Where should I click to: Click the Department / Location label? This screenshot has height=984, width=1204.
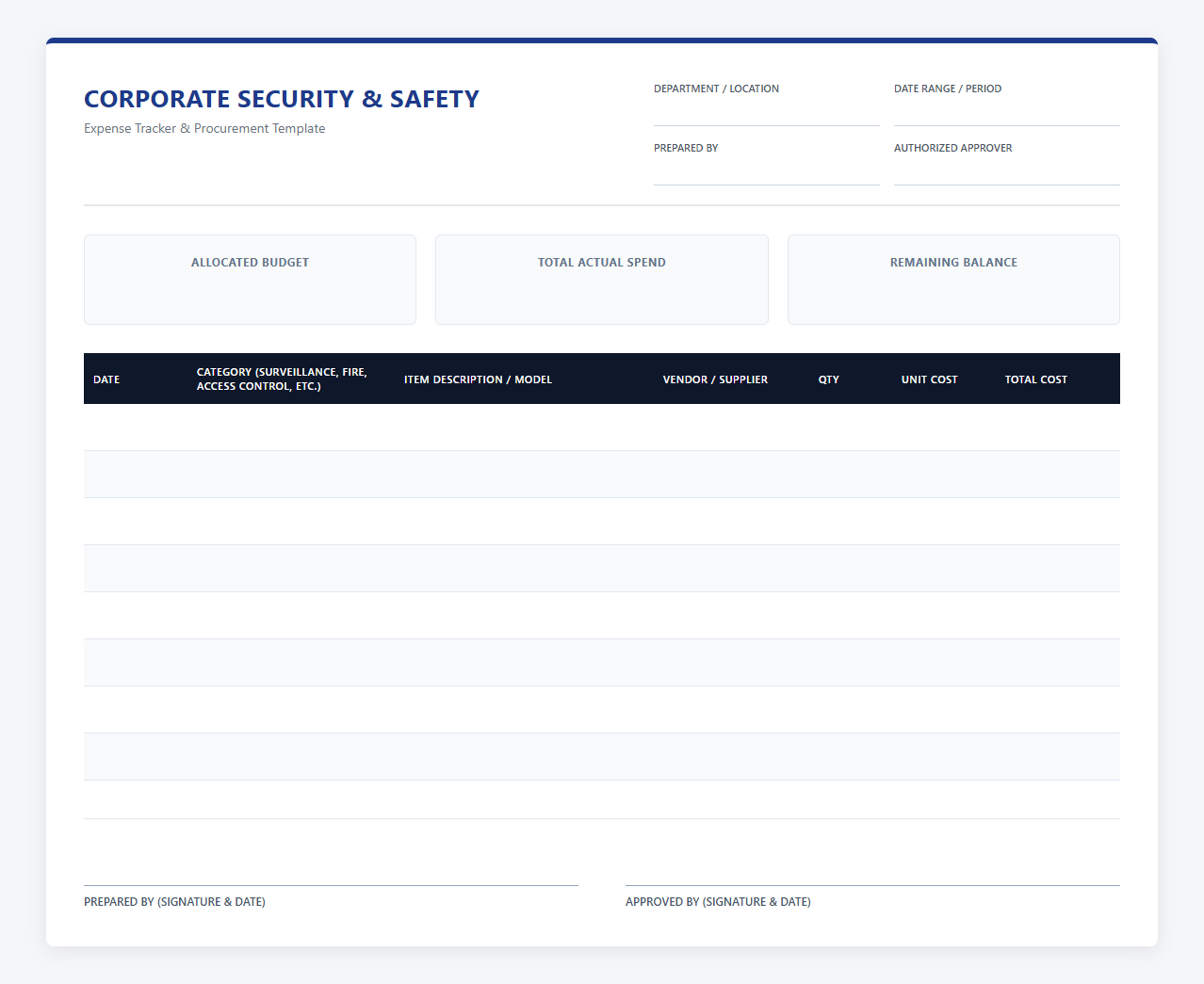pyautogui.click(x=716, y=89)
